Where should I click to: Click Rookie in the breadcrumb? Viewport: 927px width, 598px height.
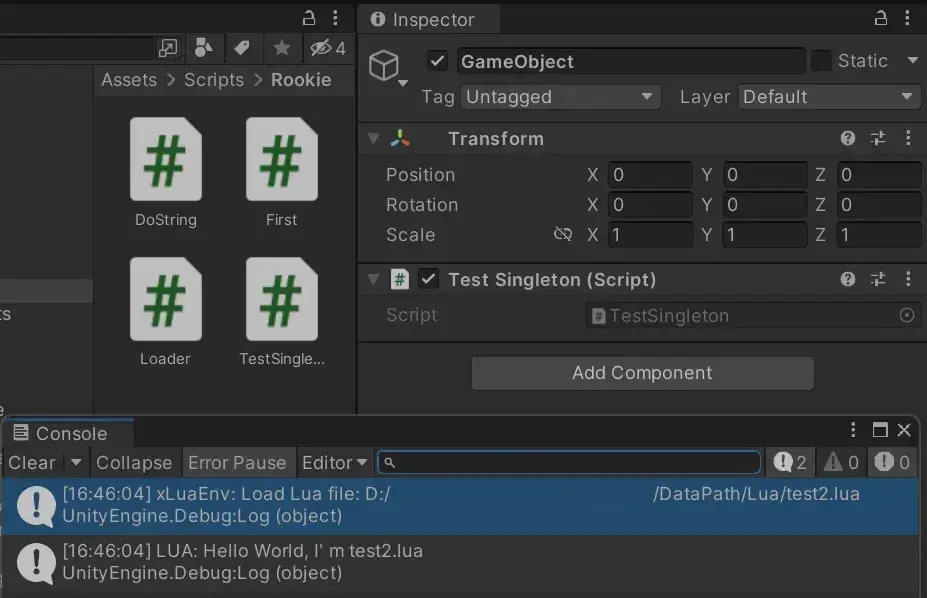click(301, 80)
